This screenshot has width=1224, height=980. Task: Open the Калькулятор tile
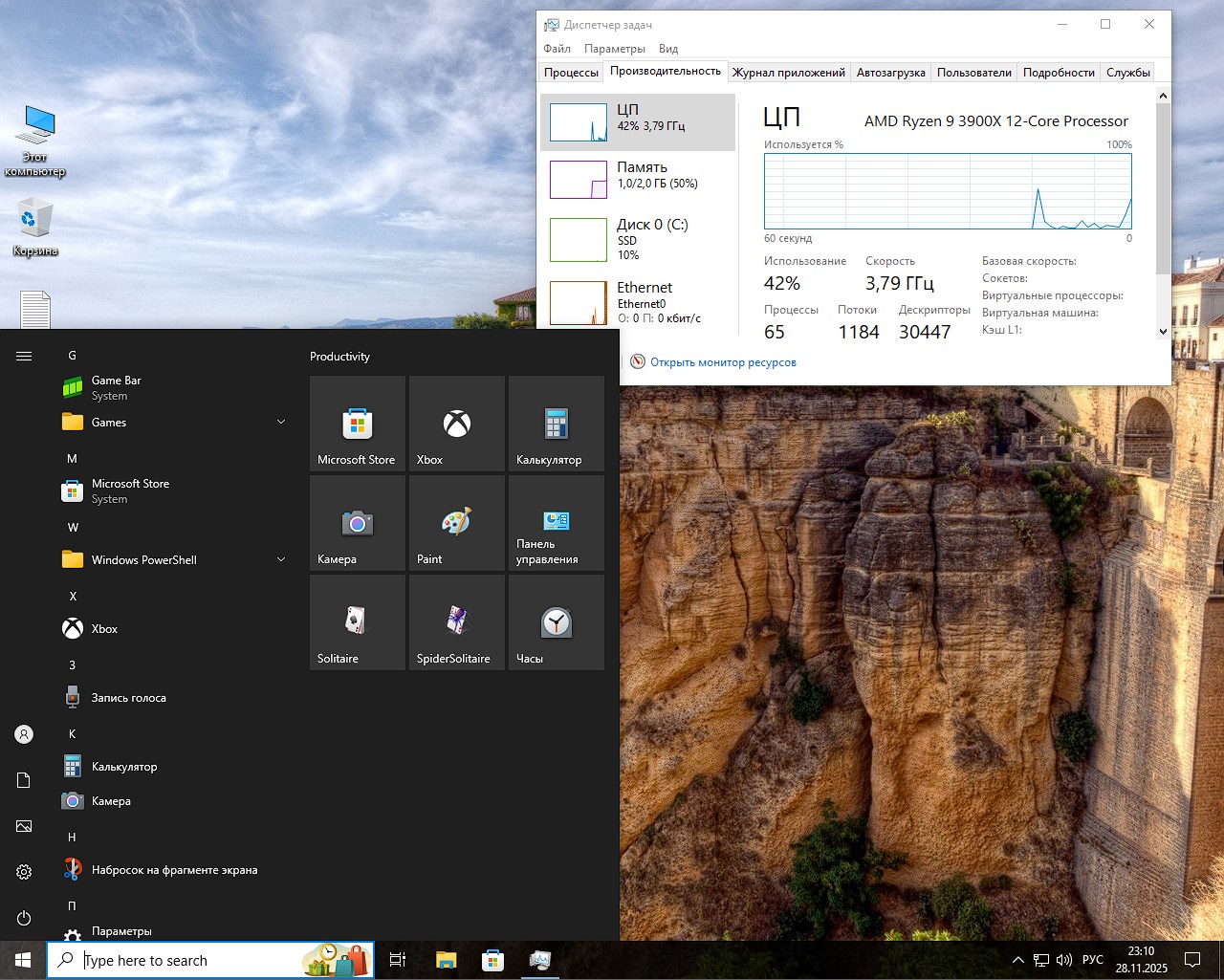point(556,424)
